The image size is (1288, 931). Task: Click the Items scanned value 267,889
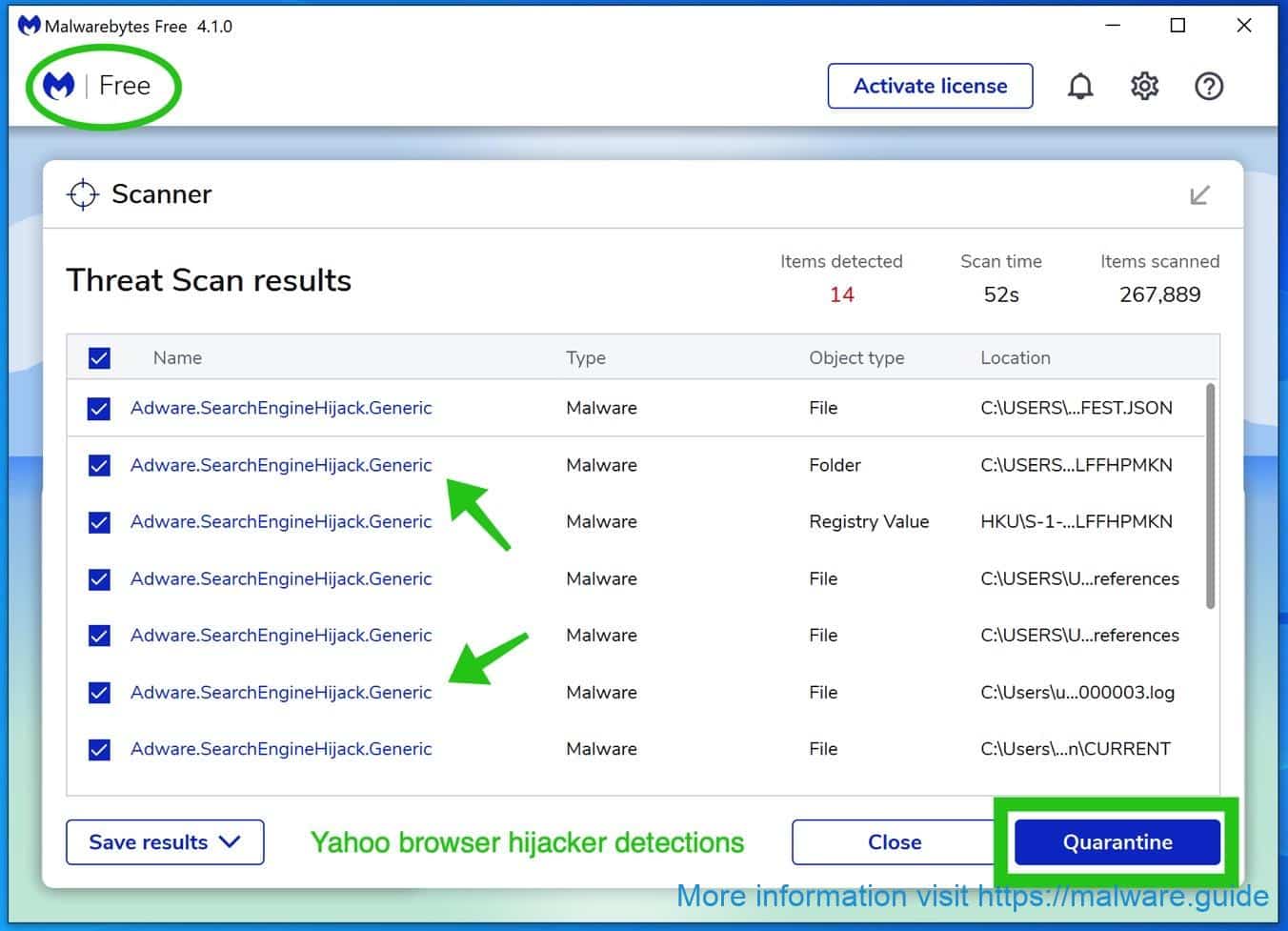[x=1160, y=294]
